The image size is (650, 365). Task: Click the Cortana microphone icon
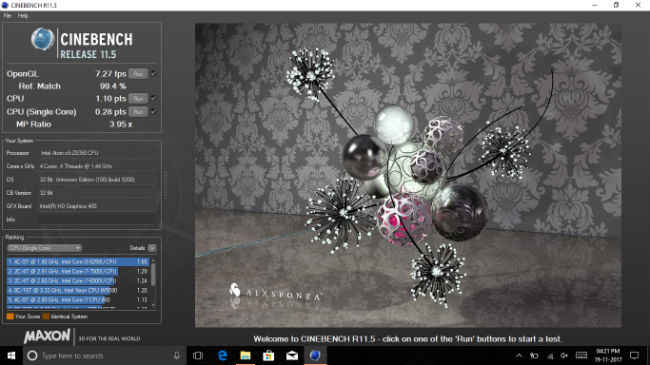tap(177, 356)
